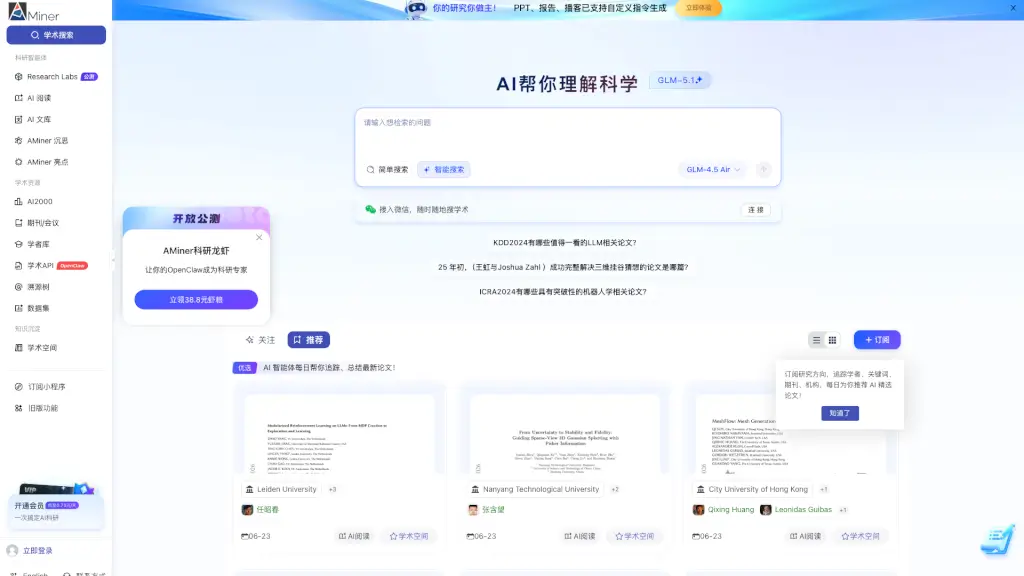1024x576 pixels.
Task: Click the 优选 tag label
Action: coord(244,368)
